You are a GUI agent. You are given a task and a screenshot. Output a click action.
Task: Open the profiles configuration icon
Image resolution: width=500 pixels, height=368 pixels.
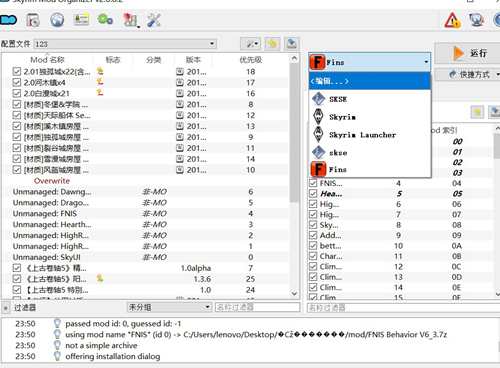pos(81,20)
